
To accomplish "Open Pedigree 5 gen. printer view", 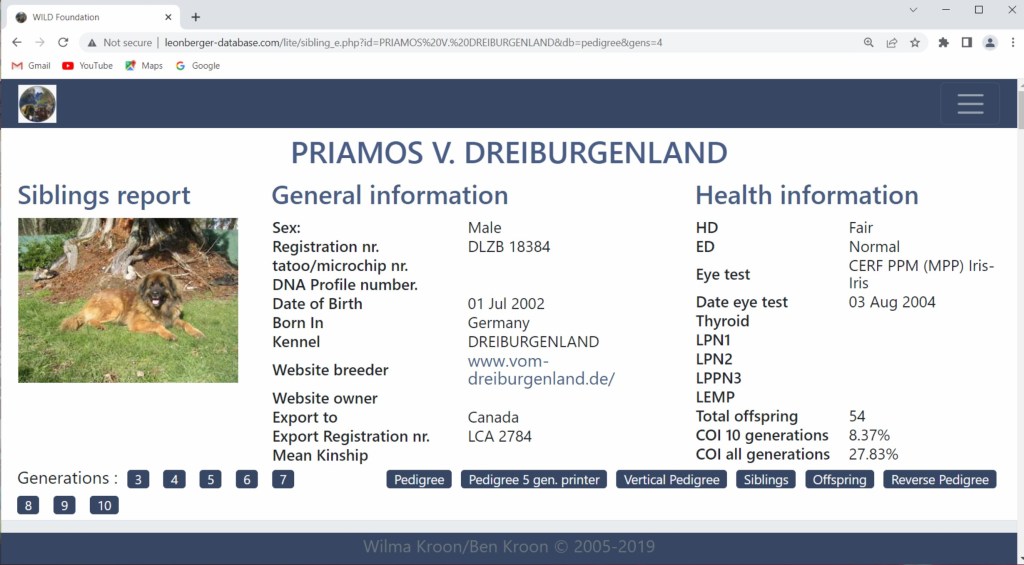I will tap(534, 479).
